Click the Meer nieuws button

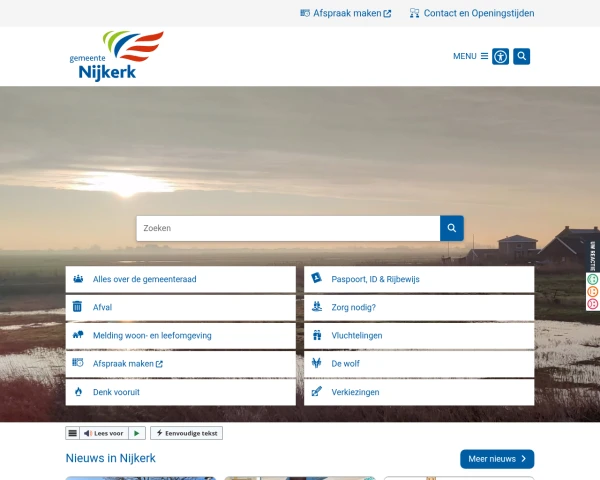[497, 459]
